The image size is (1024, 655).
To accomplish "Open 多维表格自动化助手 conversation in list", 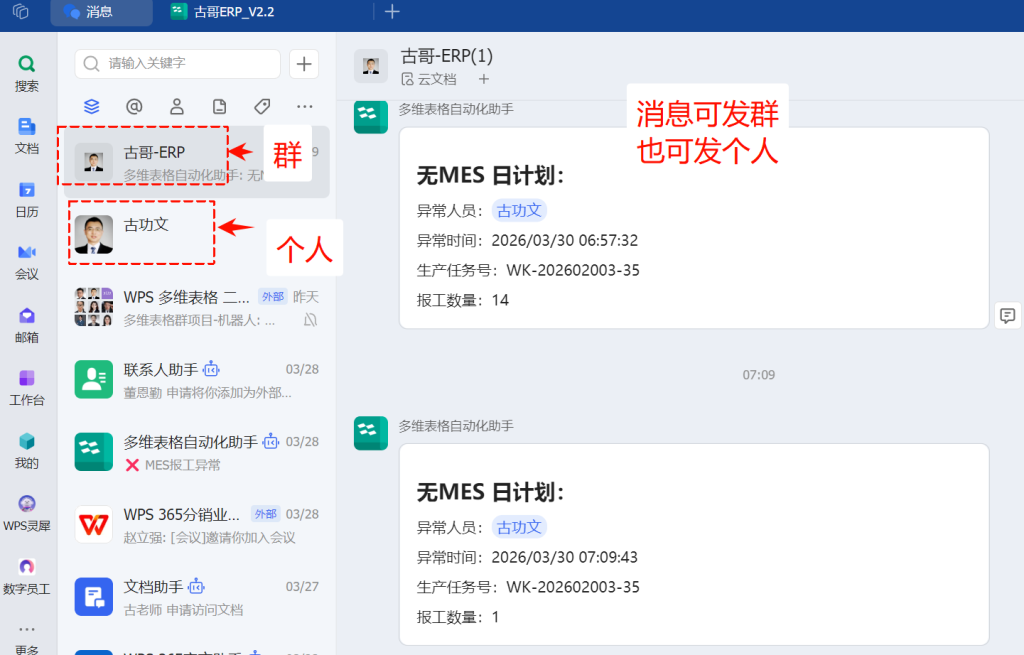I will pyautogui.click(x=196, y=452).
